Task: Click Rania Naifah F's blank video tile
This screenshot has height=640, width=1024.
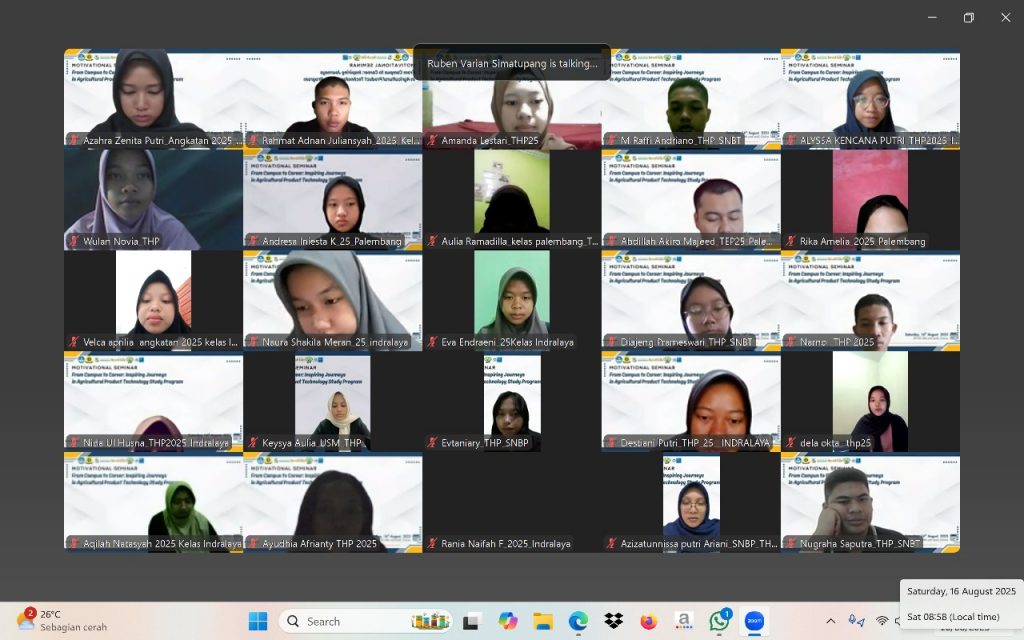Action: coord(511,500)
